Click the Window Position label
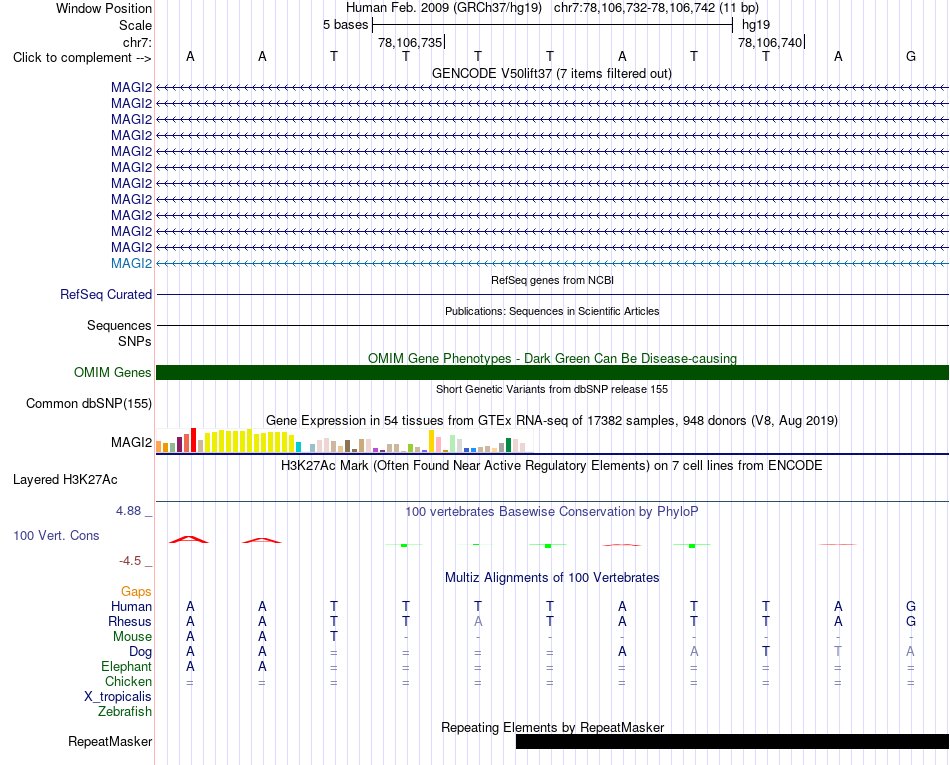Viewport: 950px width, 765px height. 104,8
